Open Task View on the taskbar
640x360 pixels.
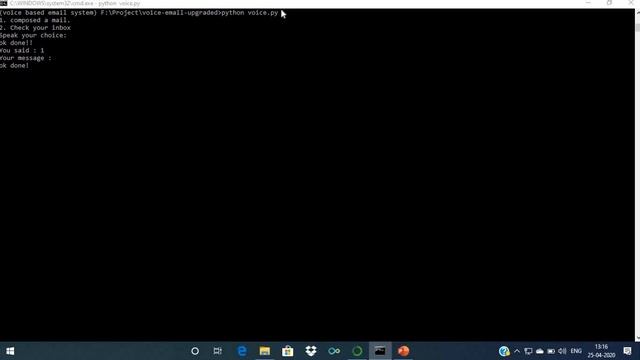click(218, 351)
